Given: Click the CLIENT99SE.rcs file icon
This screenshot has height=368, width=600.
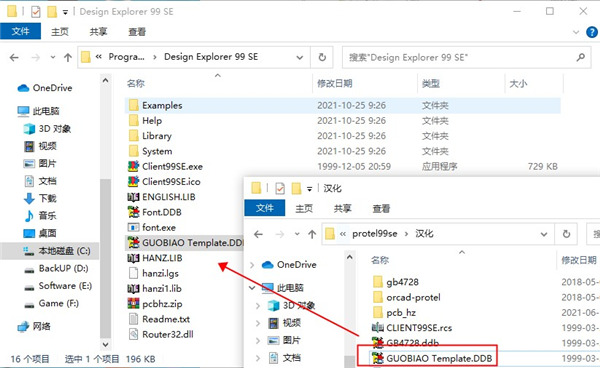Looking at the screenshot, I should pos(378,328).
